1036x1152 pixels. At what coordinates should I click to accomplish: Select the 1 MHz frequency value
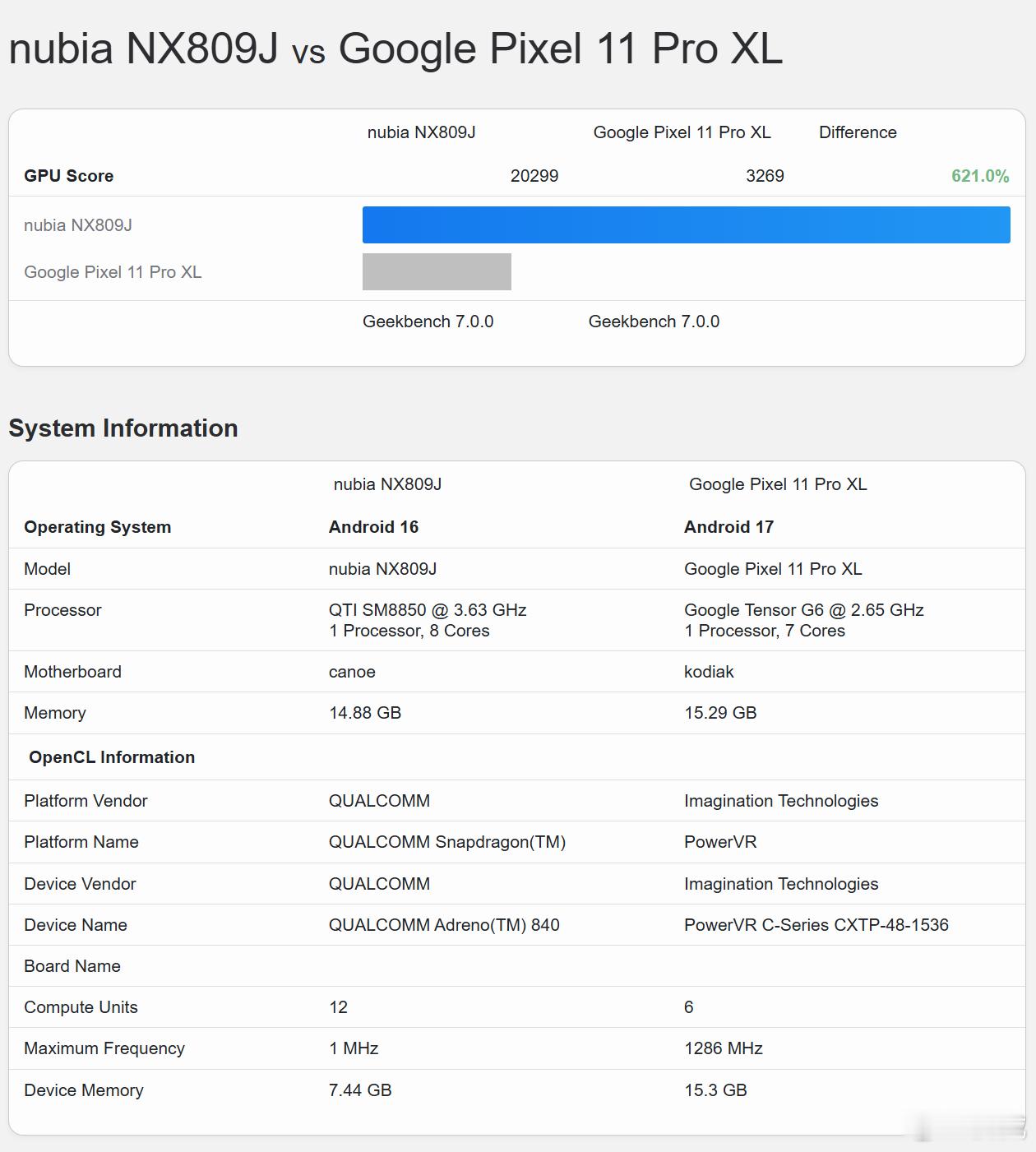pyautogui.click(x=354, y=1048)
